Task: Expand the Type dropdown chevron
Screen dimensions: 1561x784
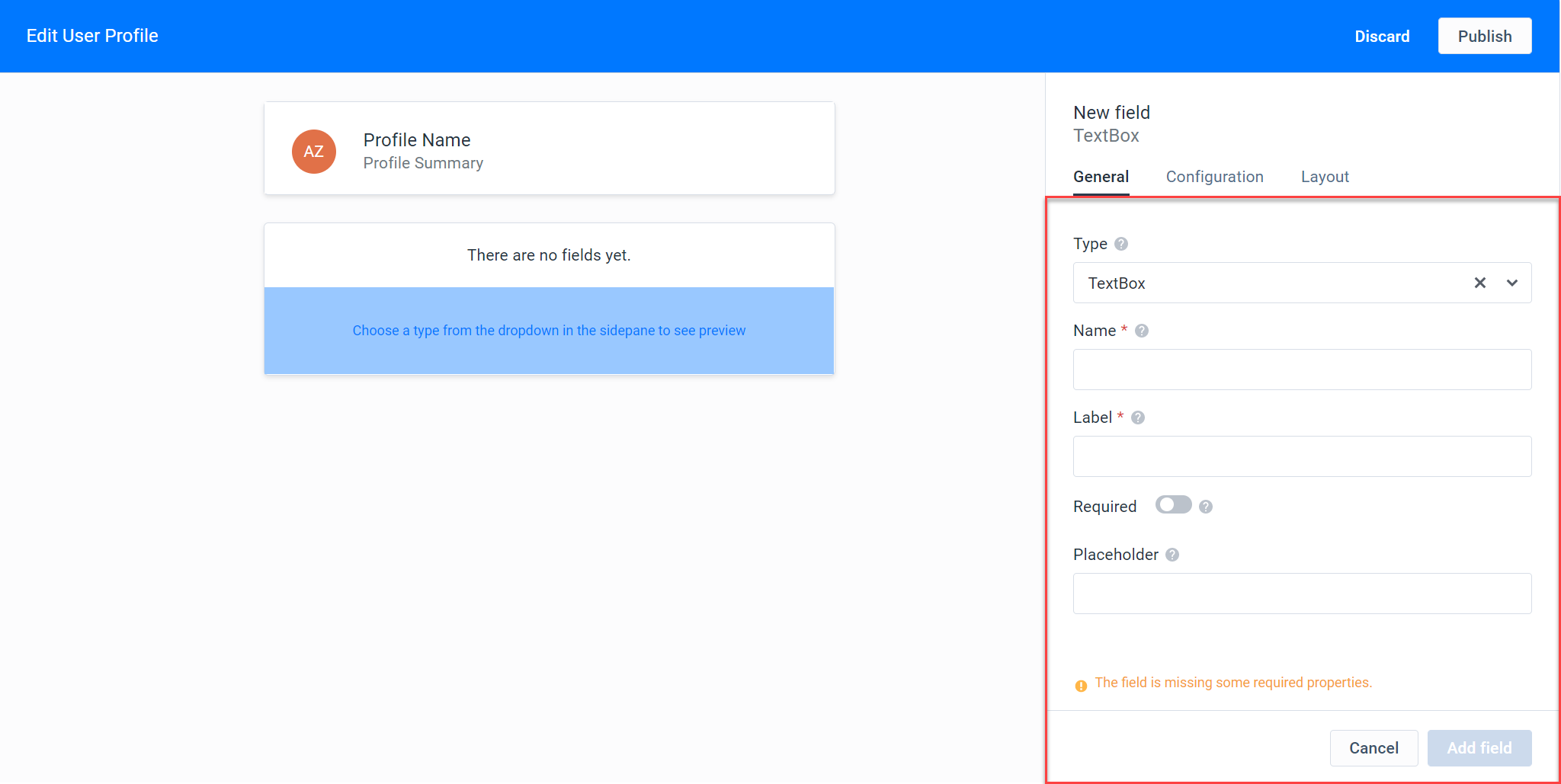Action: click(x=1512, y=283)
